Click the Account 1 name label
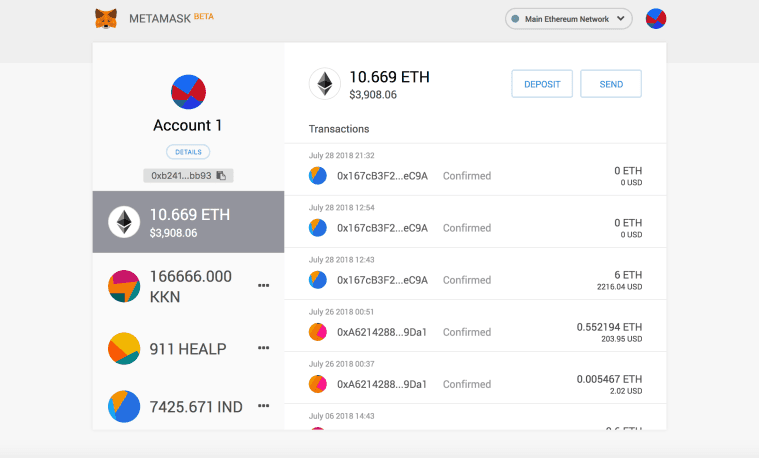This screenshot has height=458, width=759. coord(188,125)
